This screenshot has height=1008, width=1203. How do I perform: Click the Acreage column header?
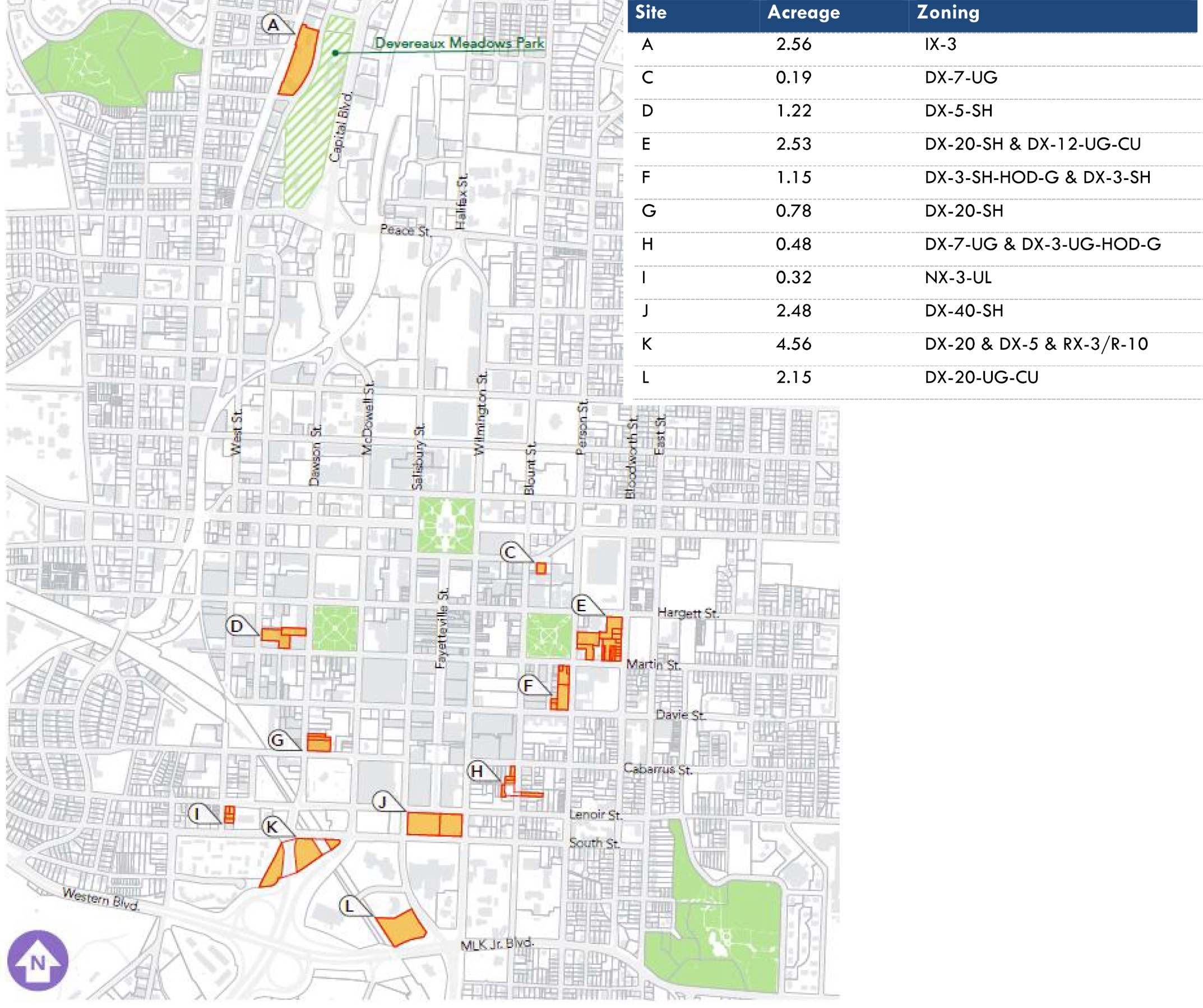click(803, 12)
